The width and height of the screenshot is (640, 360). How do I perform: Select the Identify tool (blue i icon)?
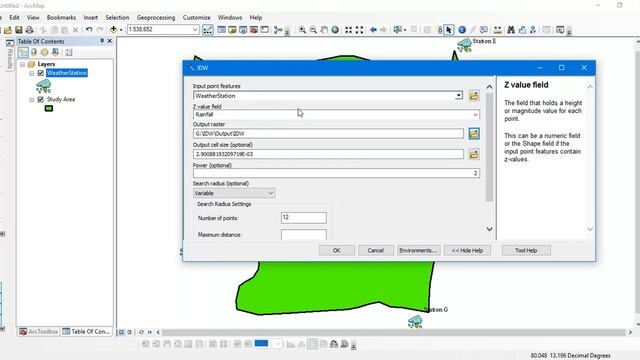[x=462, y=30]
